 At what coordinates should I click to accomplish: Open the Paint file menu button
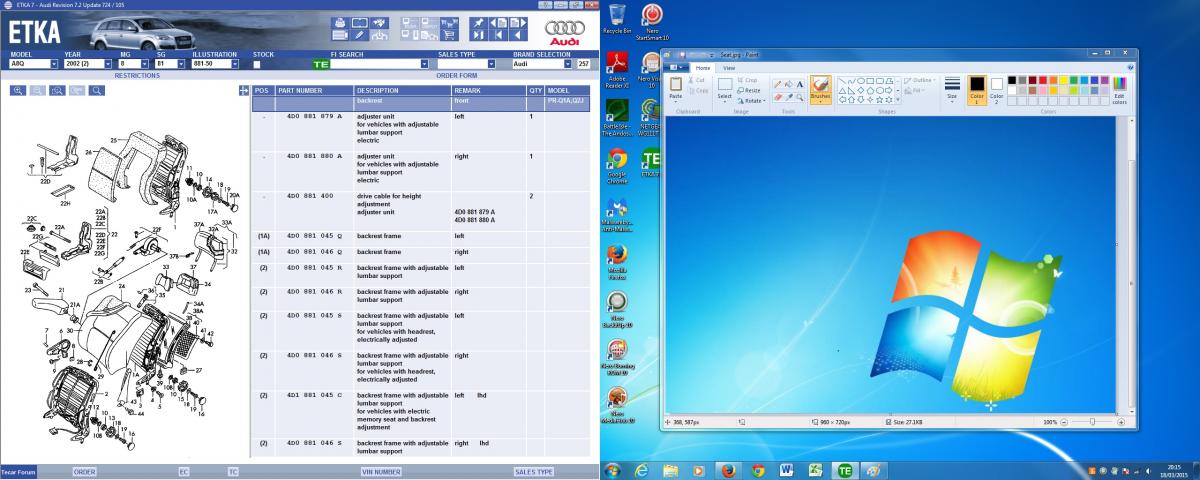(675, 68)
